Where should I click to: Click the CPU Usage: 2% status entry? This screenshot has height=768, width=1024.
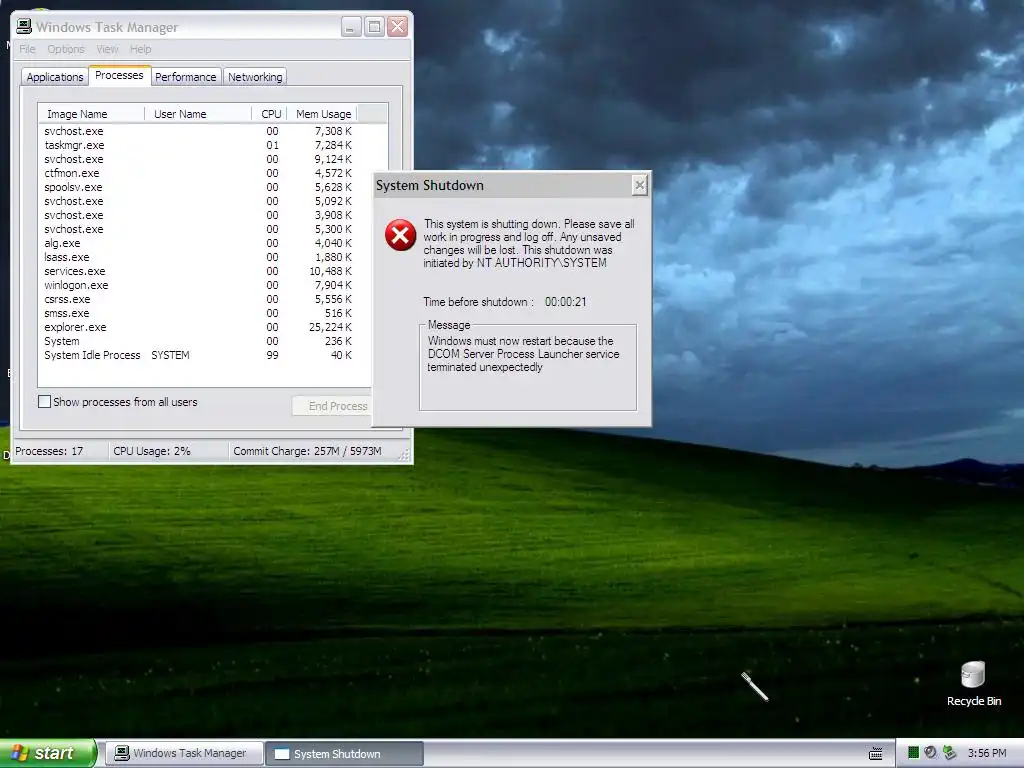[152, 451]
